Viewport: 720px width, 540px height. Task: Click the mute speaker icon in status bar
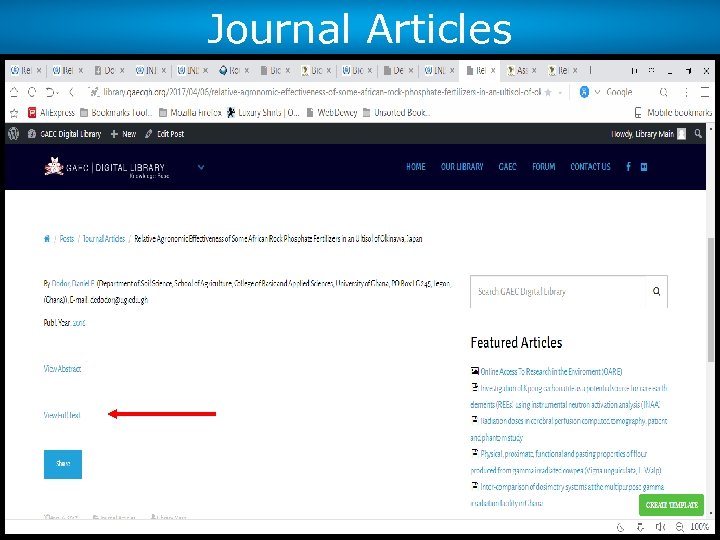pyautogui.click(x=660, y=527)
